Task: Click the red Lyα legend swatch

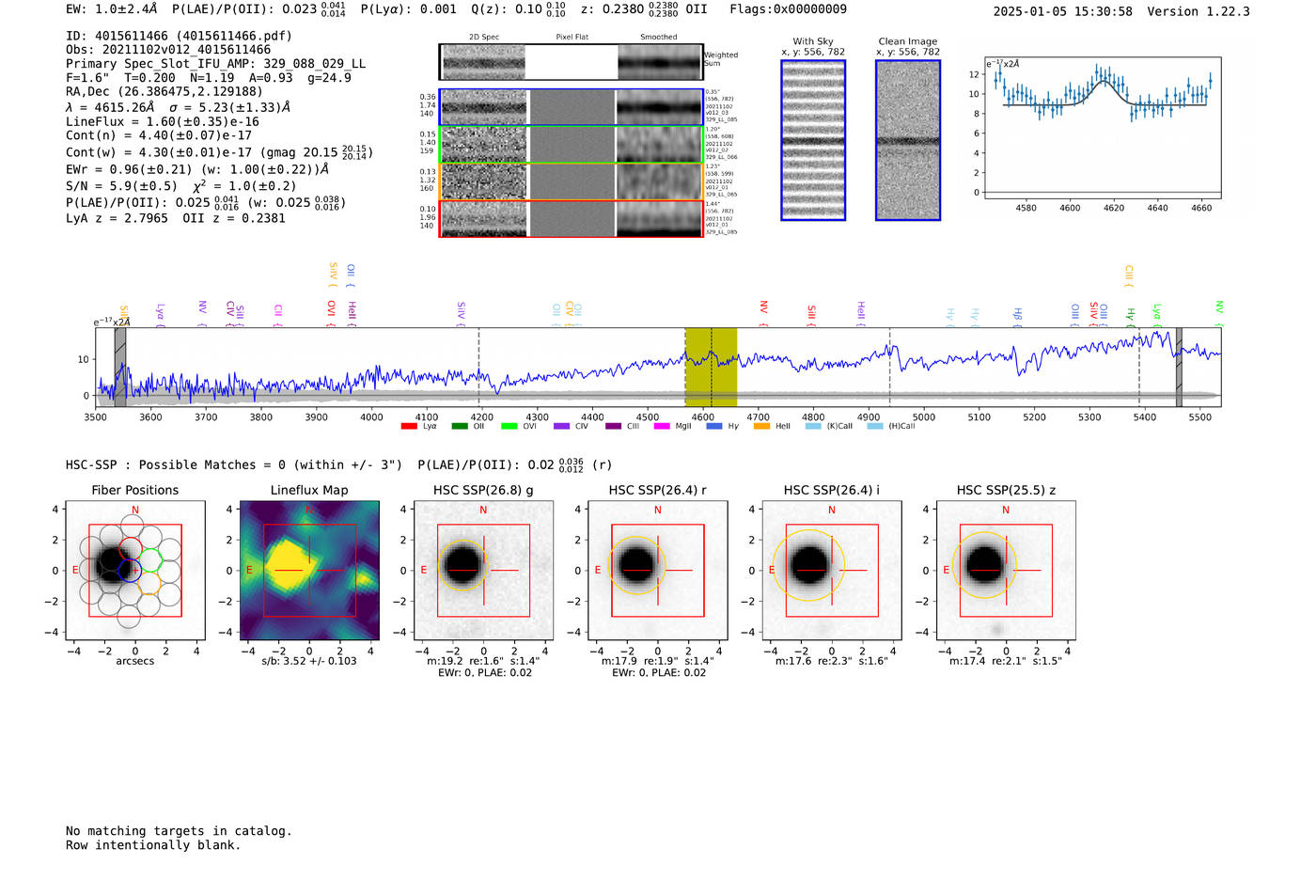Action: [409, 426]
